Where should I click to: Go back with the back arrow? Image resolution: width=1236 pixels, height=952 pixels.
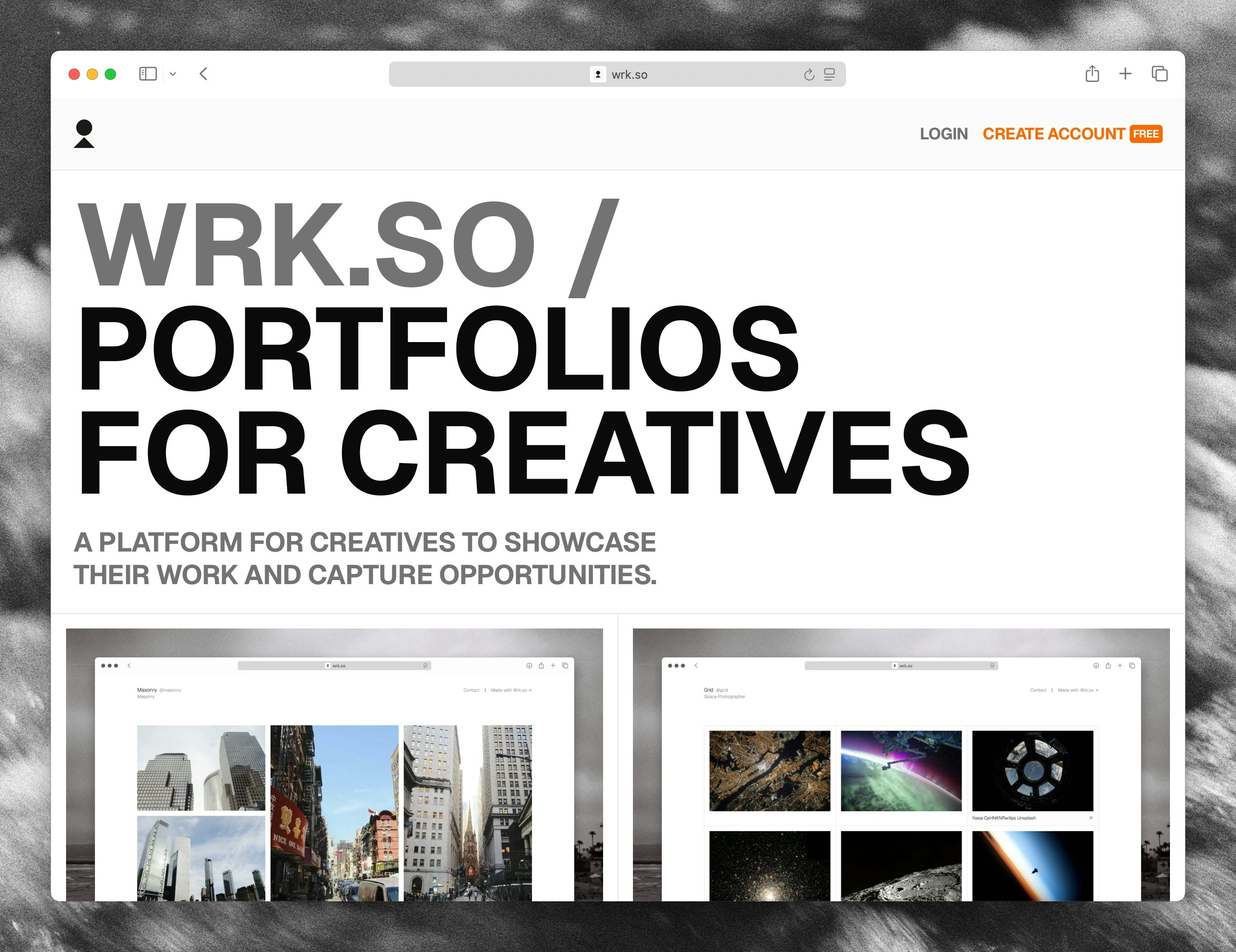point(204,74)
